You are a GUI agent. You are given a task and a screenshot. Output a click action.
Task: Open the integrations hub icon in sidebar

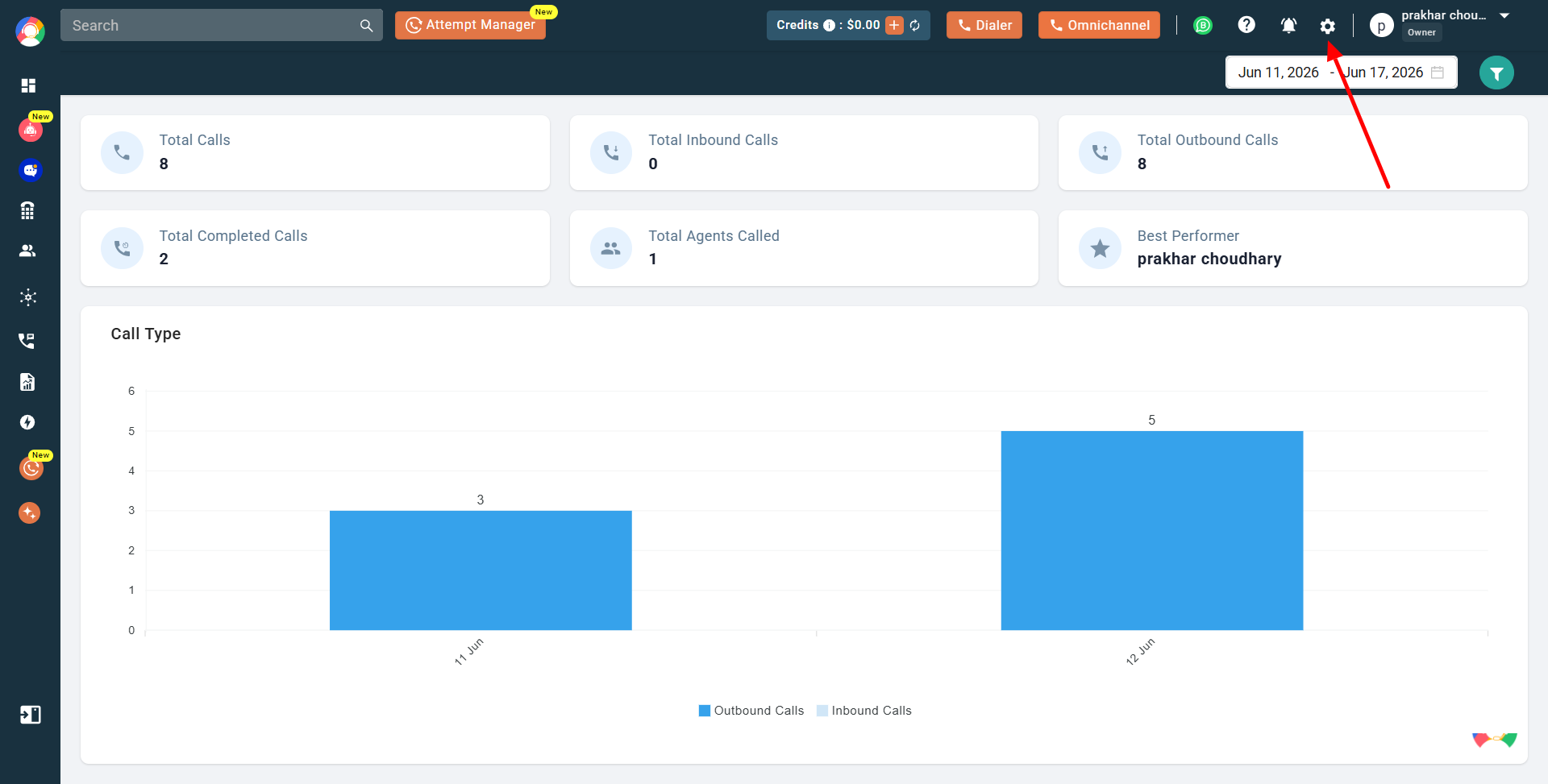click(x=28, y=297)
